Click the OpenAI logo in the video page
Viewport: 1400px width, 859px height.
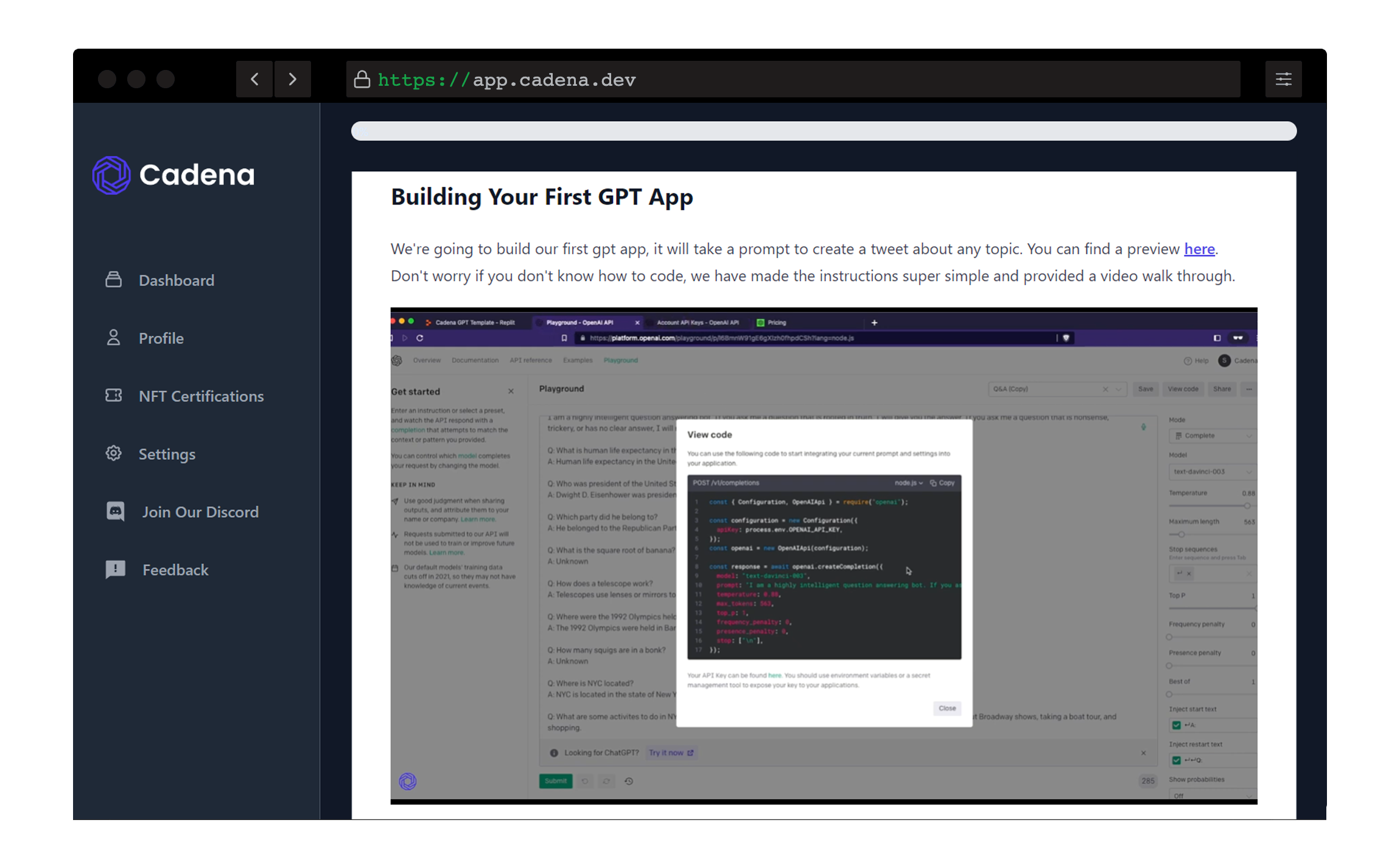[x=397, y=360]
